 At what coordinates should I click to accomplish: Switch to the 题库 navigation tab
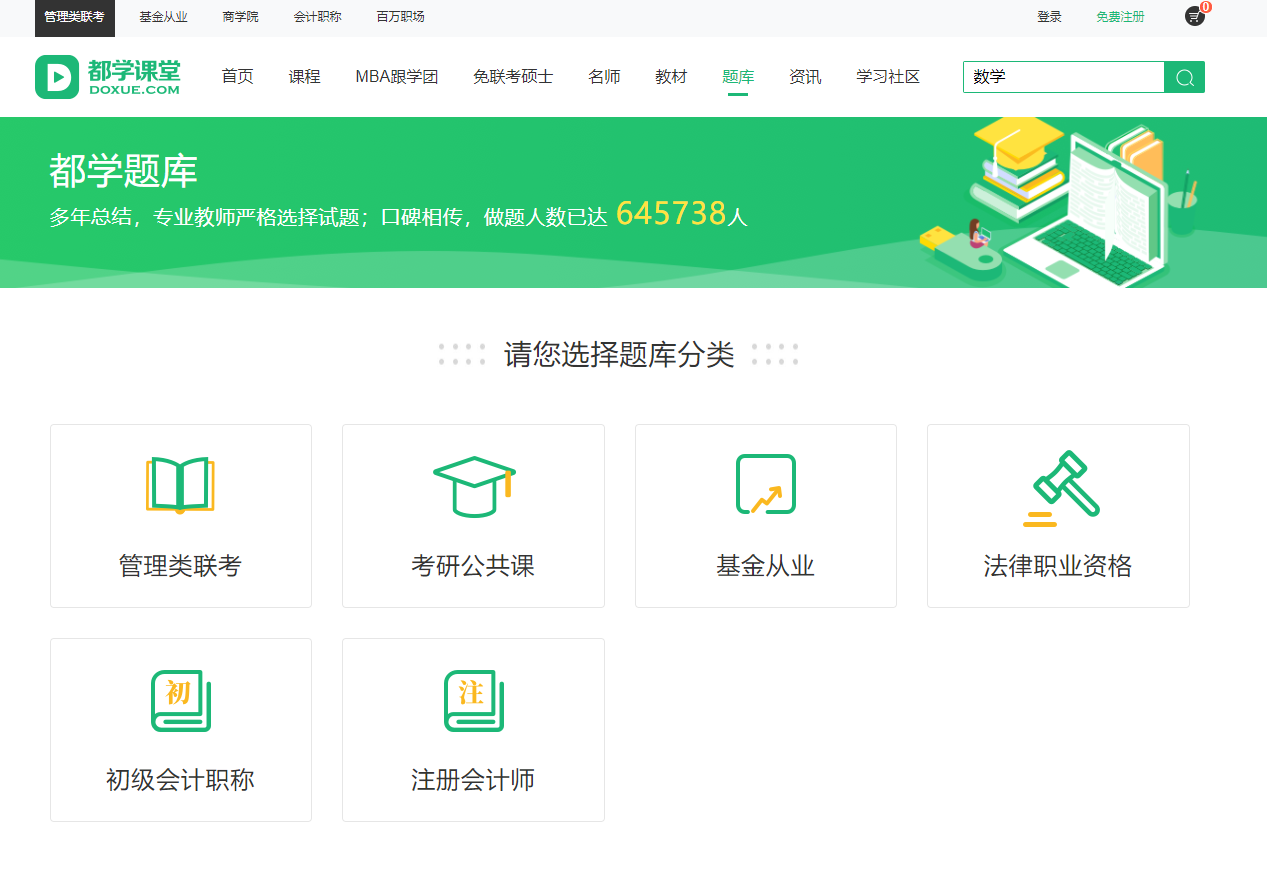click(737, 76)
